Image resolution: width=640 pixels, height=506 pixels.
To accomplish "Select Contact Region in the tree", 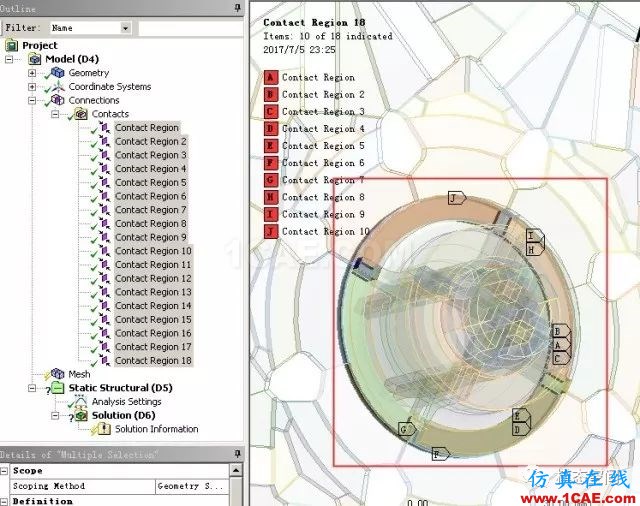I will pyautogui.click(x=147, y=128).
